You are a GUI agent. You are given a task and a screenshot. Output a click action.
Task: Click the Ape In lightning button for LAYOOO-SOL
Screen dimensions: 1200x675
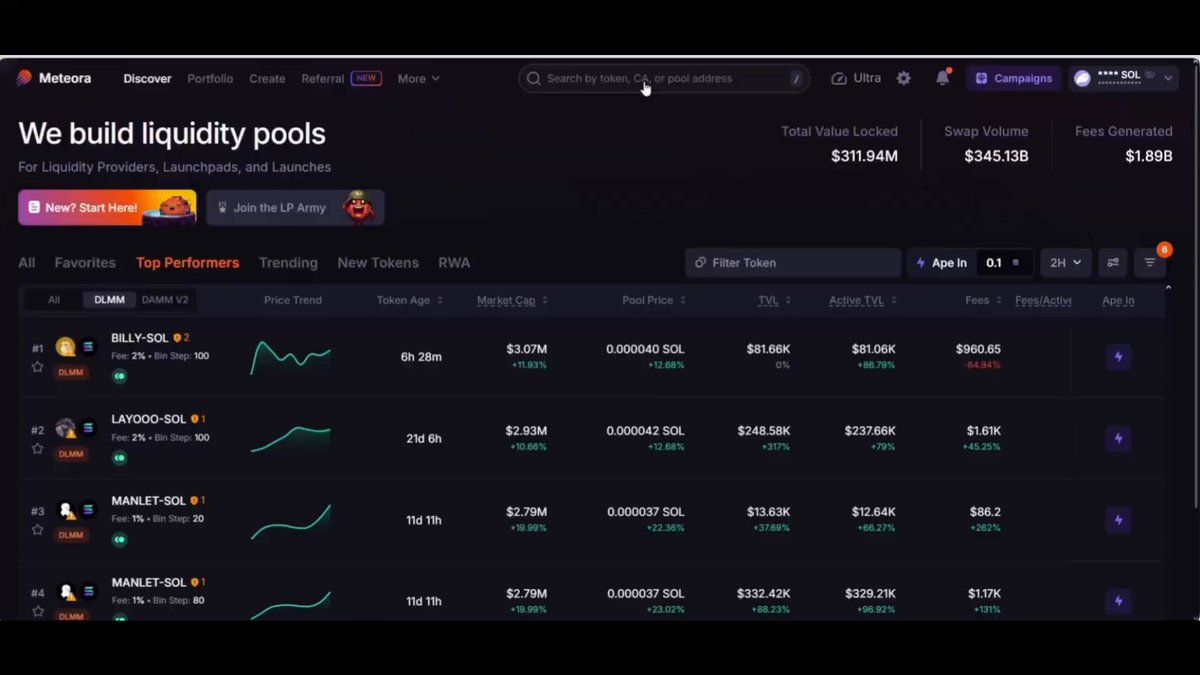pos(1118,438)
